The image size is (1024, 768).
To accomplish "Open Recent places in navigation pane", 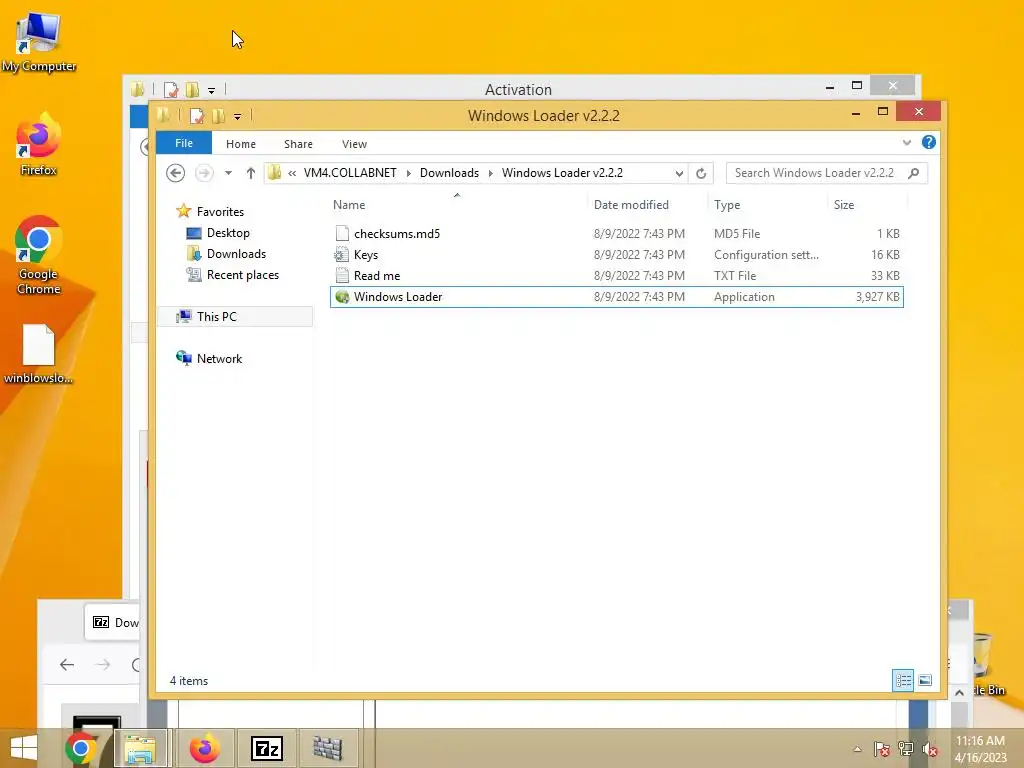I will point(242,275).
